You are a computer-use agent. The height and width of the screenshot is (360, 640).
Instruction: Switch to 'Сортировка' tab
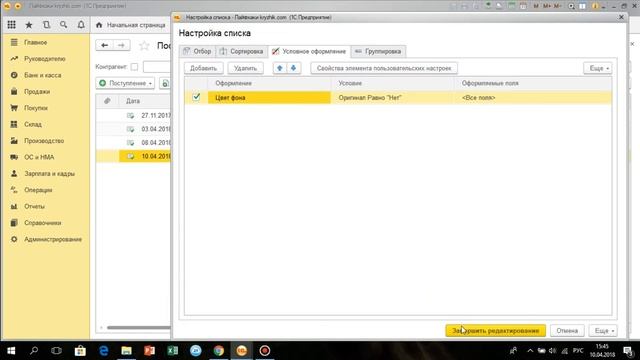241,51
